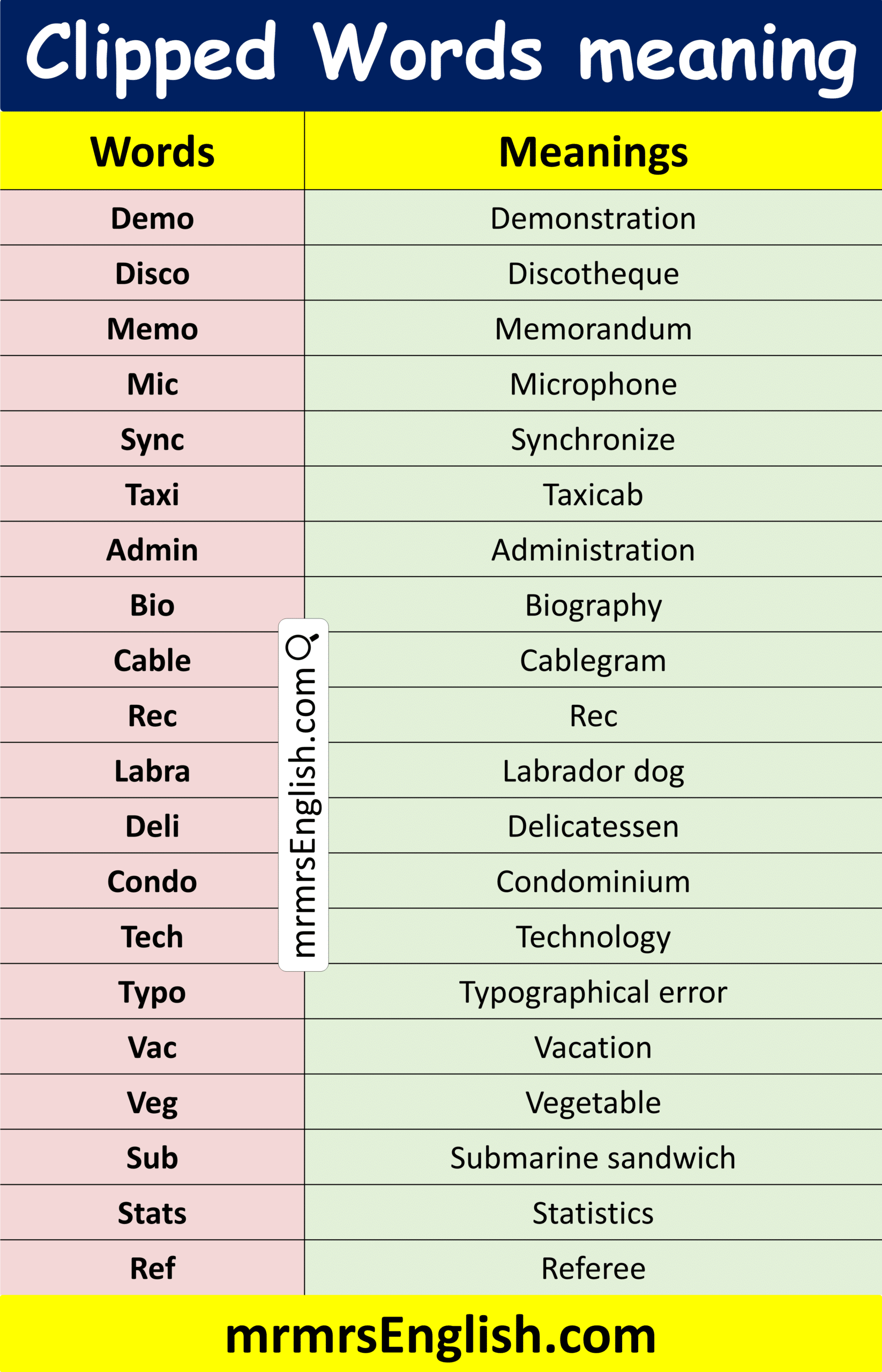This screenshot has width=882, height=1372.
Task: Open the mrmrsEnglish.com footer link
Action: [x=440, y=1336]
